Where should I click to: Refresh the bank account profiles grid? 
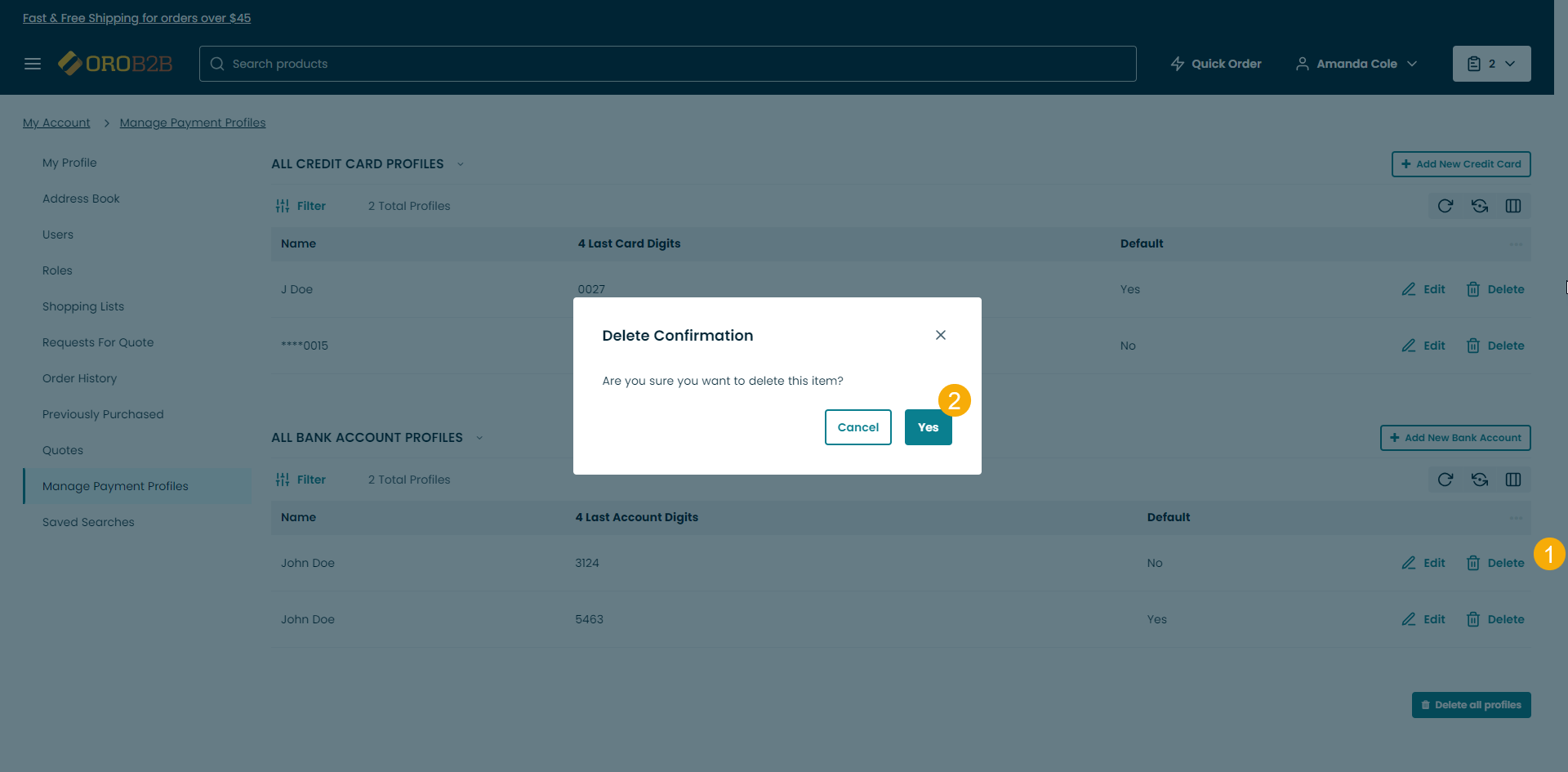(1445, 480)
